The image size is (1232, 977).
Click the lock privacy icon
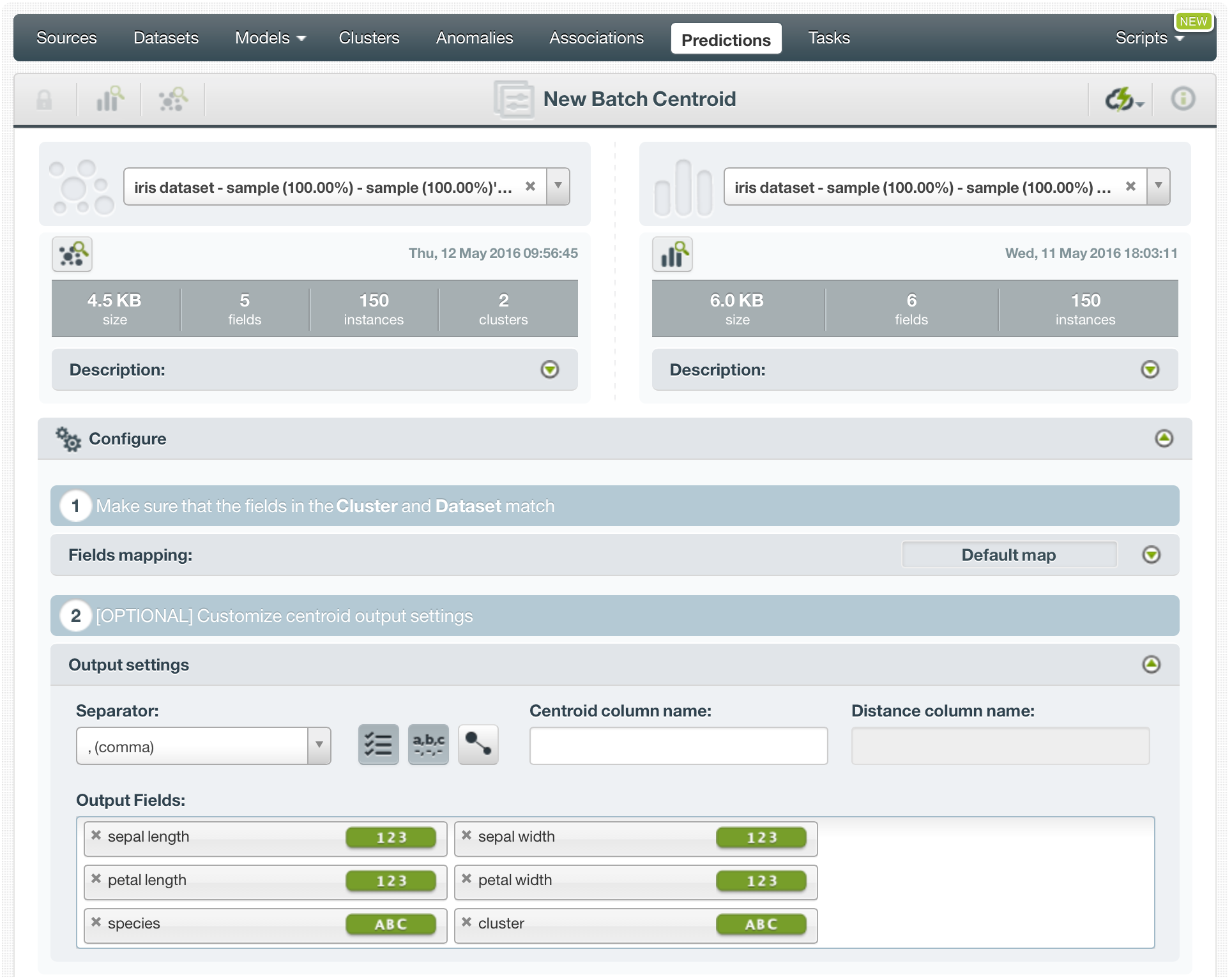[x=44, y=100]
